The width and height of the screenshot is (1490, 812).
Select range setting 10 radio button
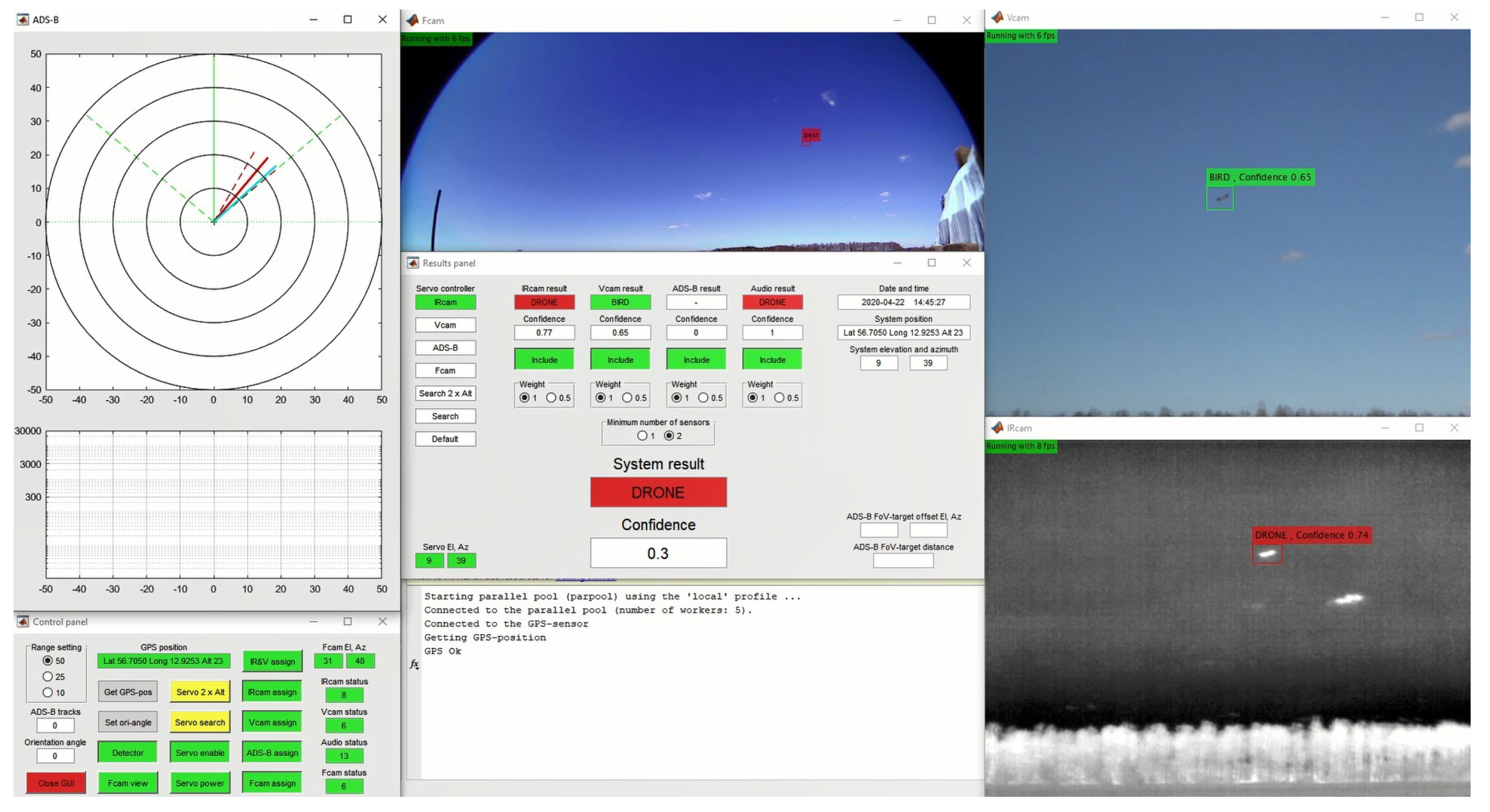pyautogui.click(x=48, y=692)
